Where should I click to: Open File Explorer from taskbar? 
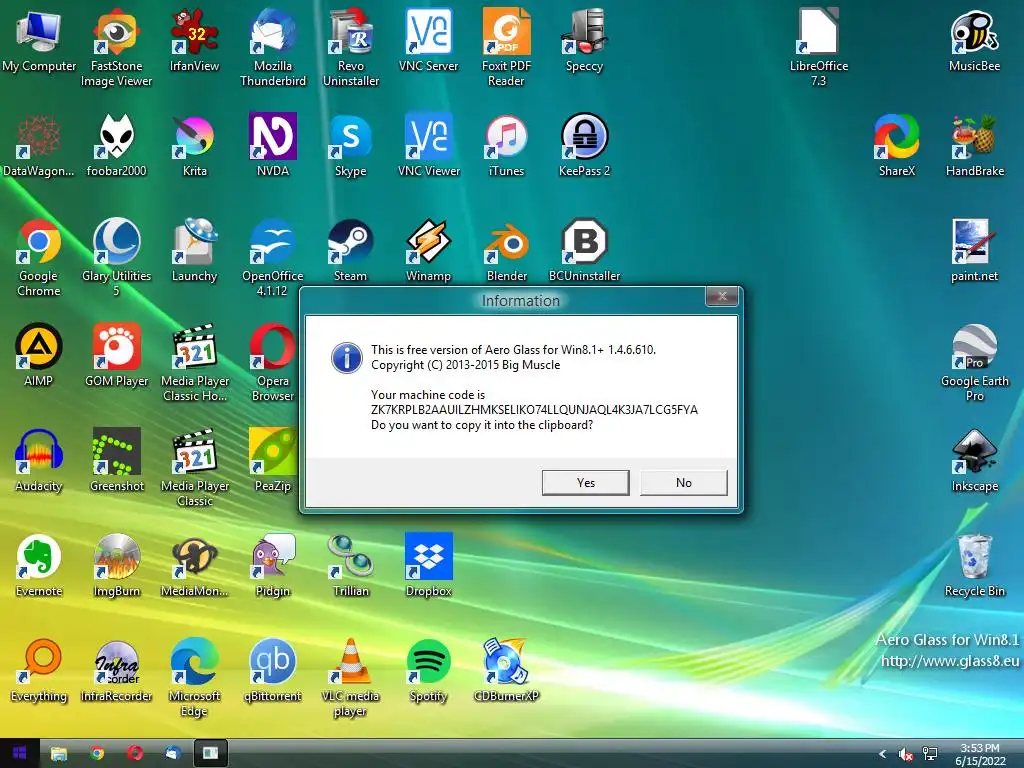click(x=59, y=754)
